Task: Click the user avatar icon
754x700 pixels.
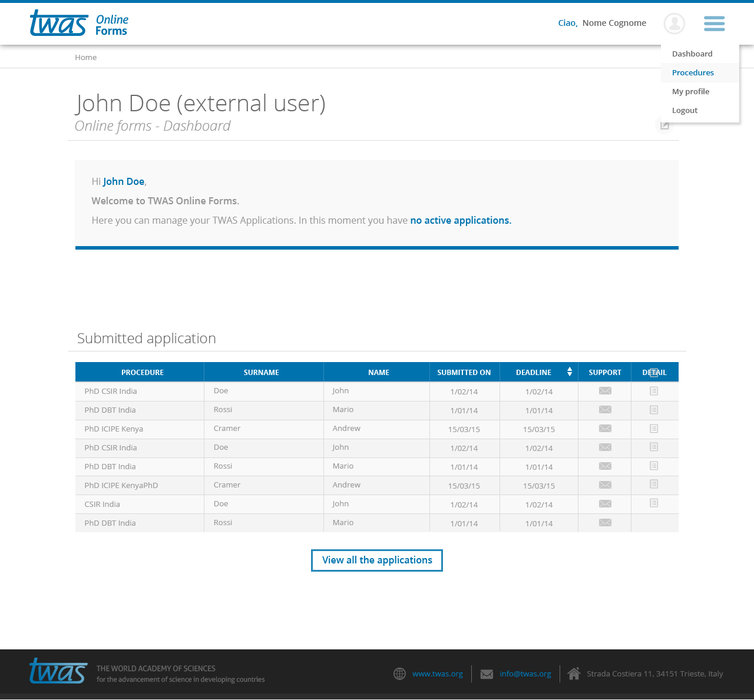Action: (x=674, y=23)
